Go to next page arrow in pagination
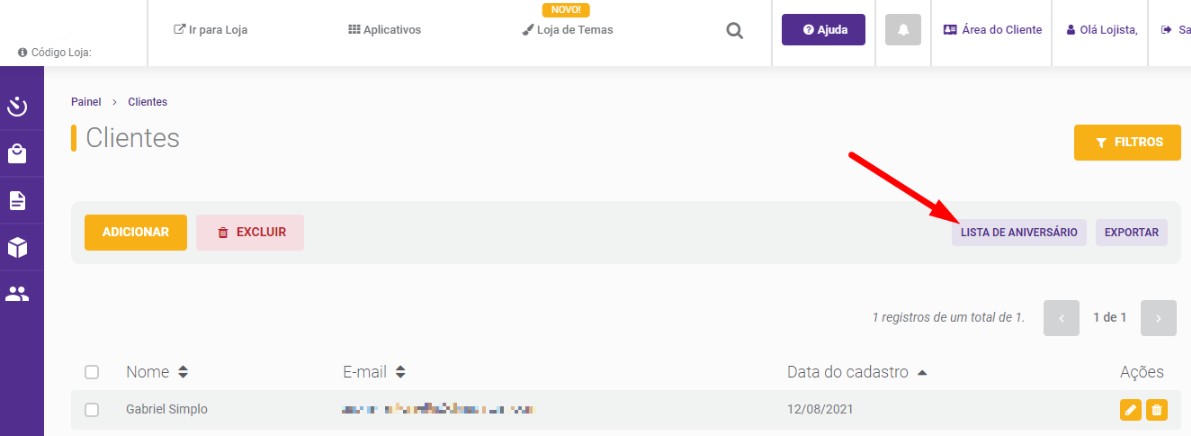 click(1158, 318)
